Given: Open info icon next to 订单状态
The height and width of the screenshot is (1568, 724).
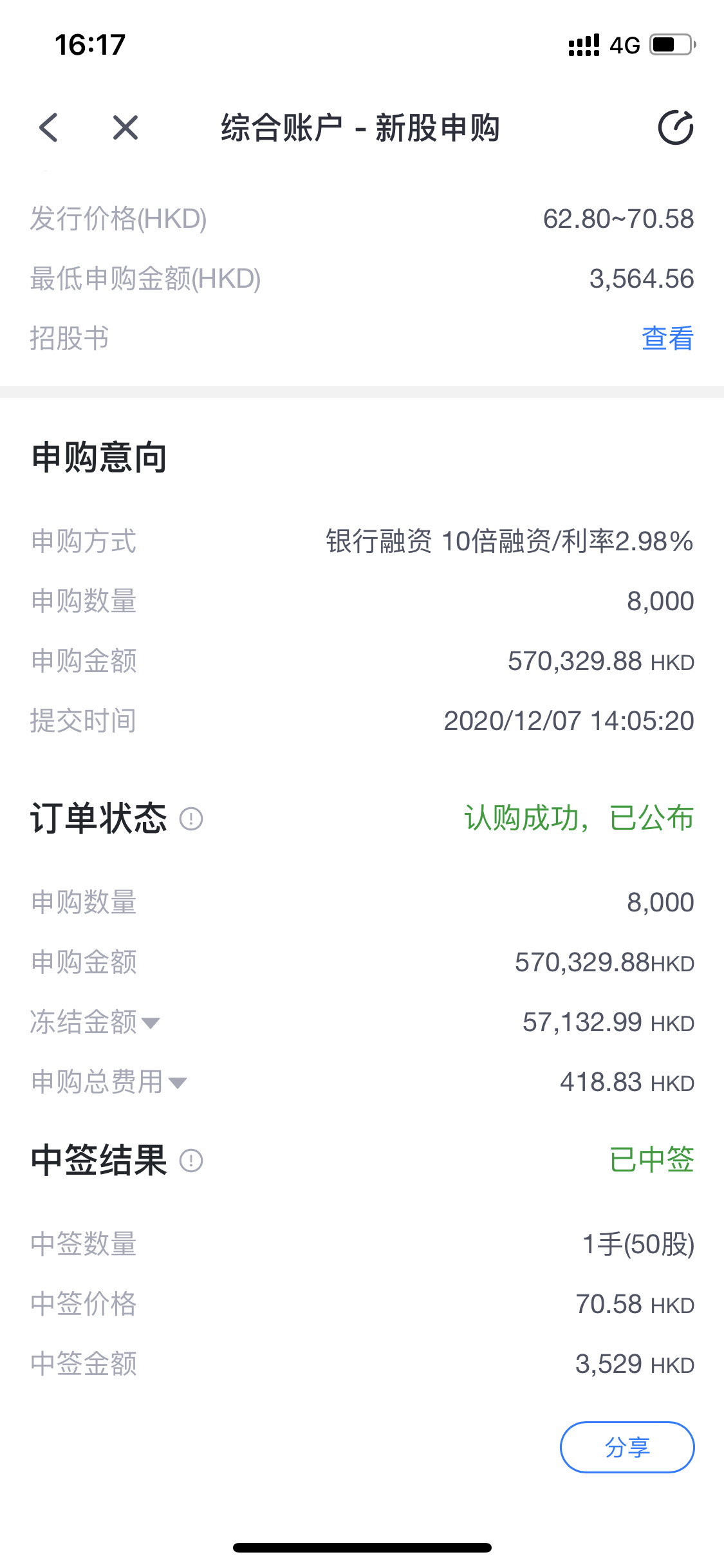Looking at the screenshot, I should point(191,819).
